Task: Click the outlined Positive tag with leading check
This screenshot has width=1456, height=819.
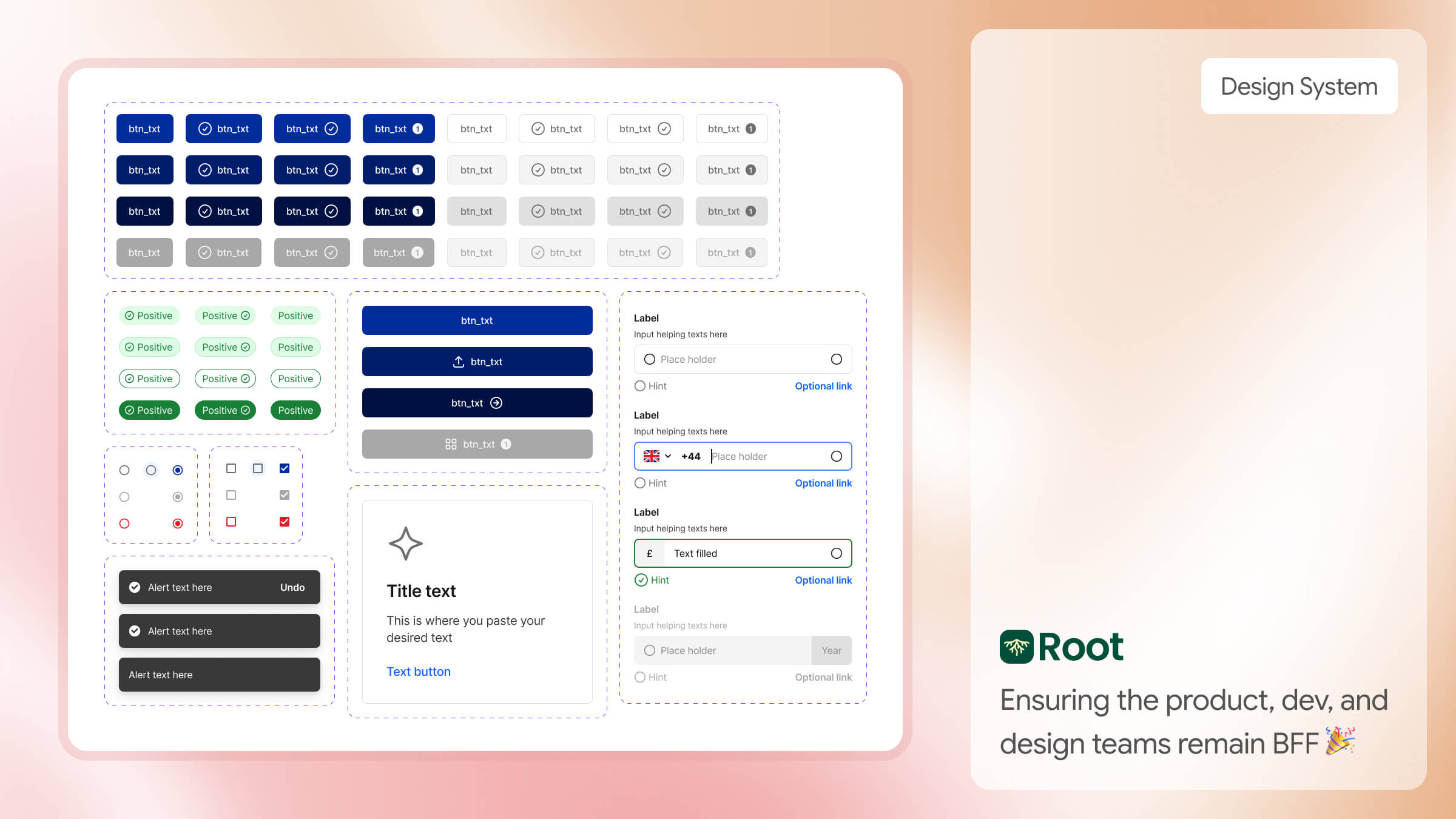Action: [149, 379]
